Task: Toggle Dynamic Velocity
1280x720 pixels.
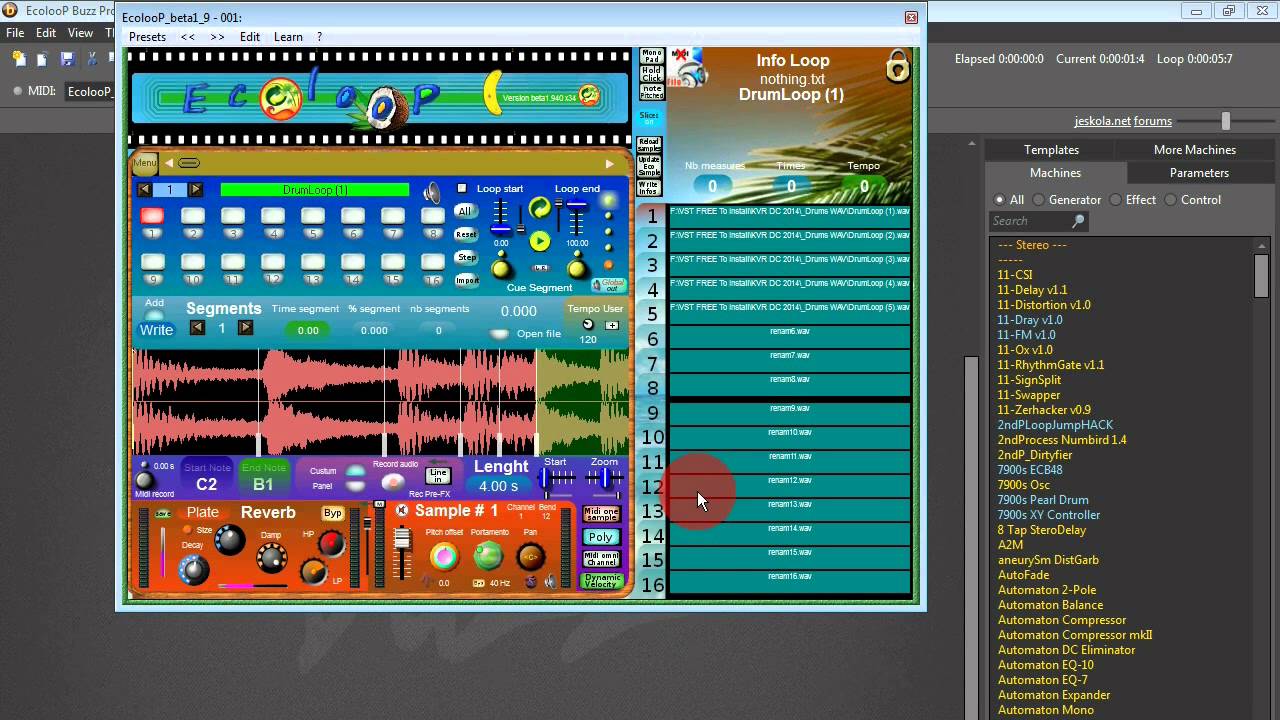Action: coord(601,581)
